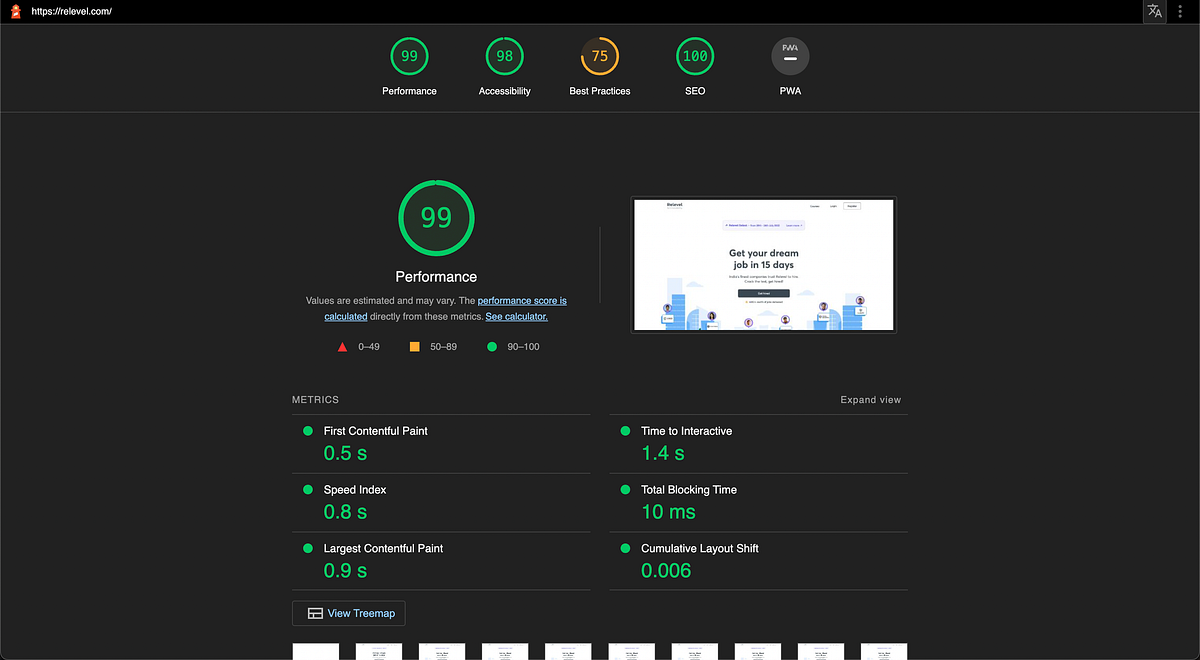This screenshot has width=1200, height=660.
Task: Select the Performance score gauge showing 99
Action: [x=409, y=56]
